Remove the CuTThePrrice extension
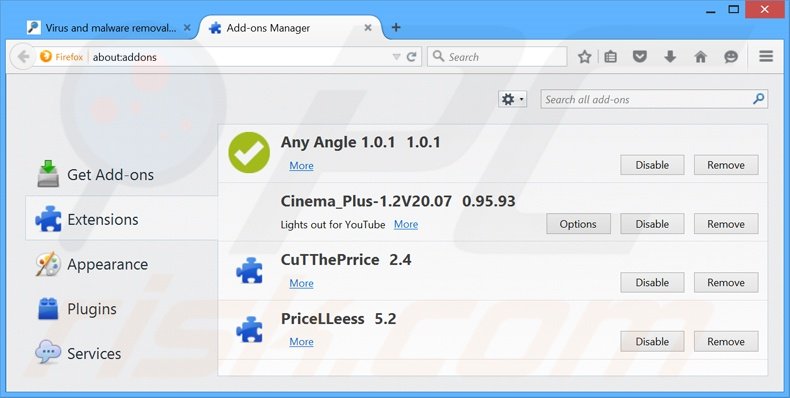Viewport: 790px width, 398px height. pos(726,283)
